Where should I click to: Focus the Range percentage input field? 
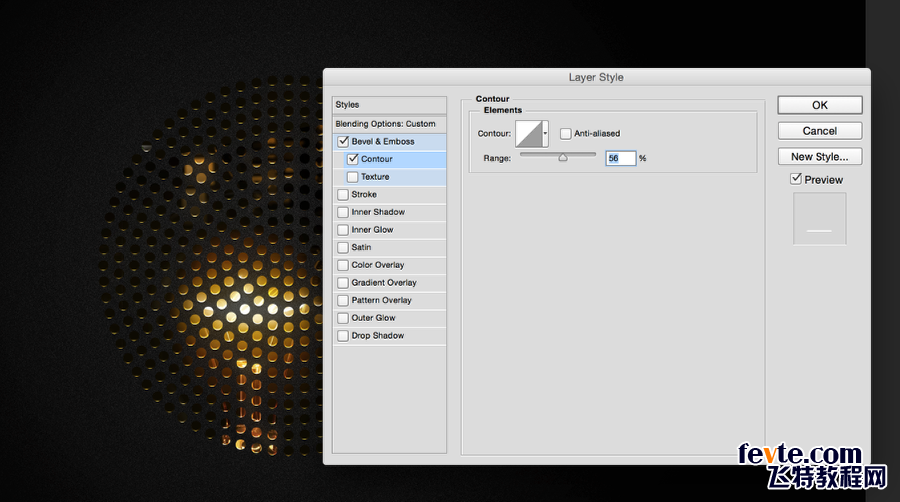point(620,158)
